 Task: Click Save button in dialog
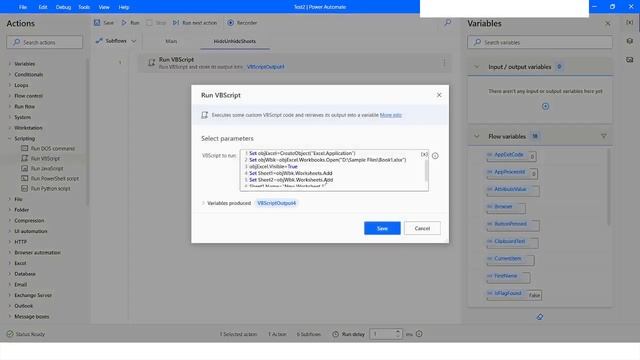click(x=382, y=228)
